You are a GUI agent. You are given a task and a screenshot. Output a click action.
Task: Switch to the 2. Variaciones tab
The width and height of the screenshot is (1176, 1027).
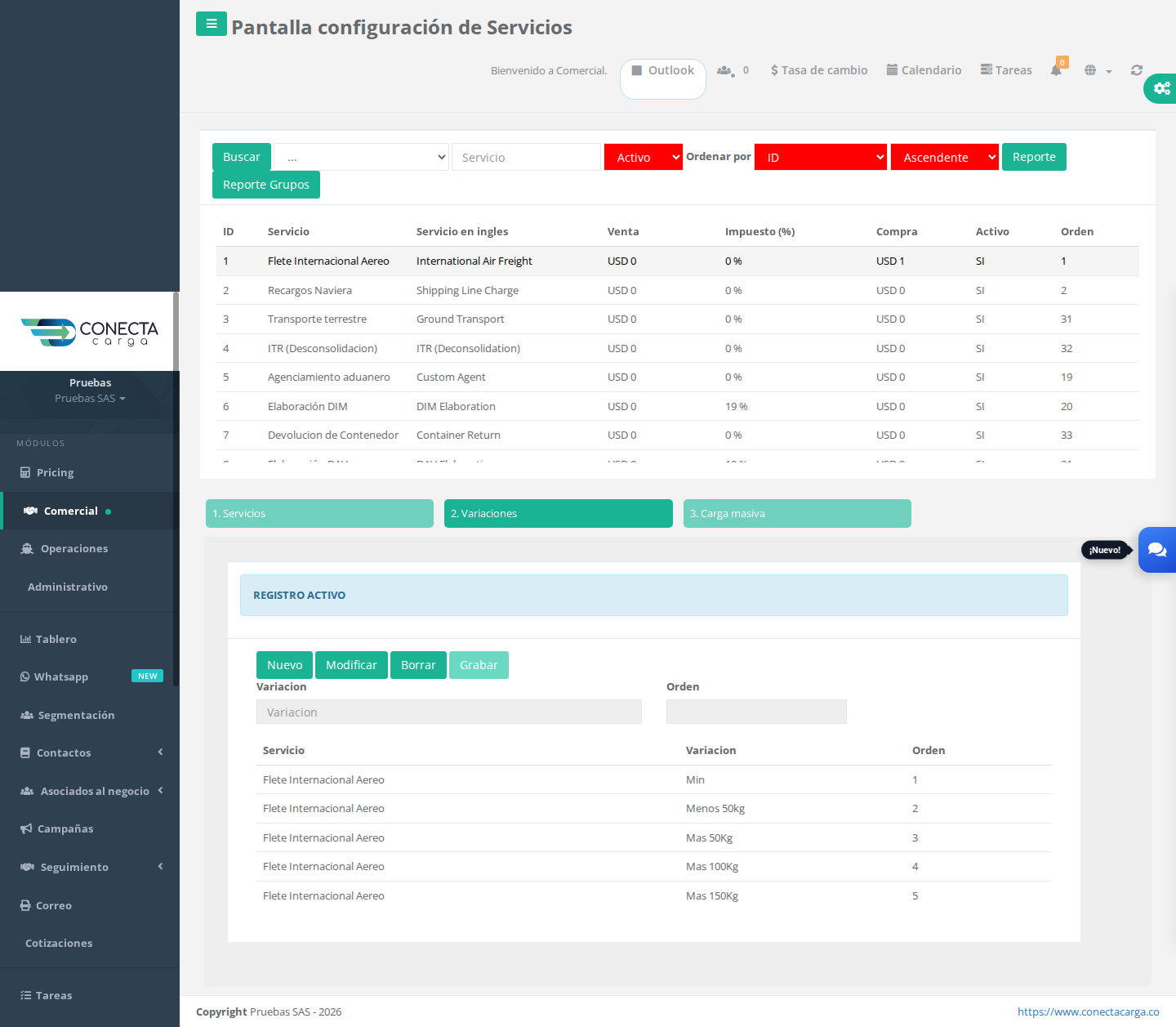pyautogui.click(x=559, y=513)
